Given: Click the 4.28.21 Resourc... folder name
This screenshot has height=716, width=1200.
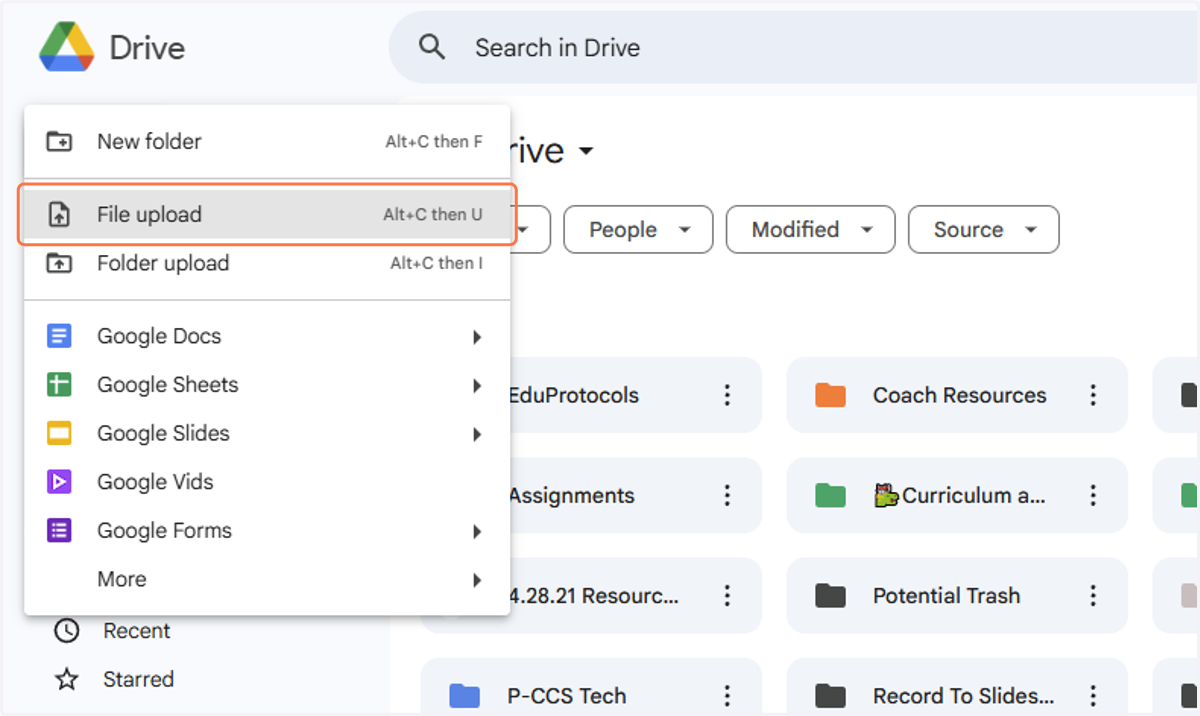Looking at the screenshot, I should tap(594, 596).
